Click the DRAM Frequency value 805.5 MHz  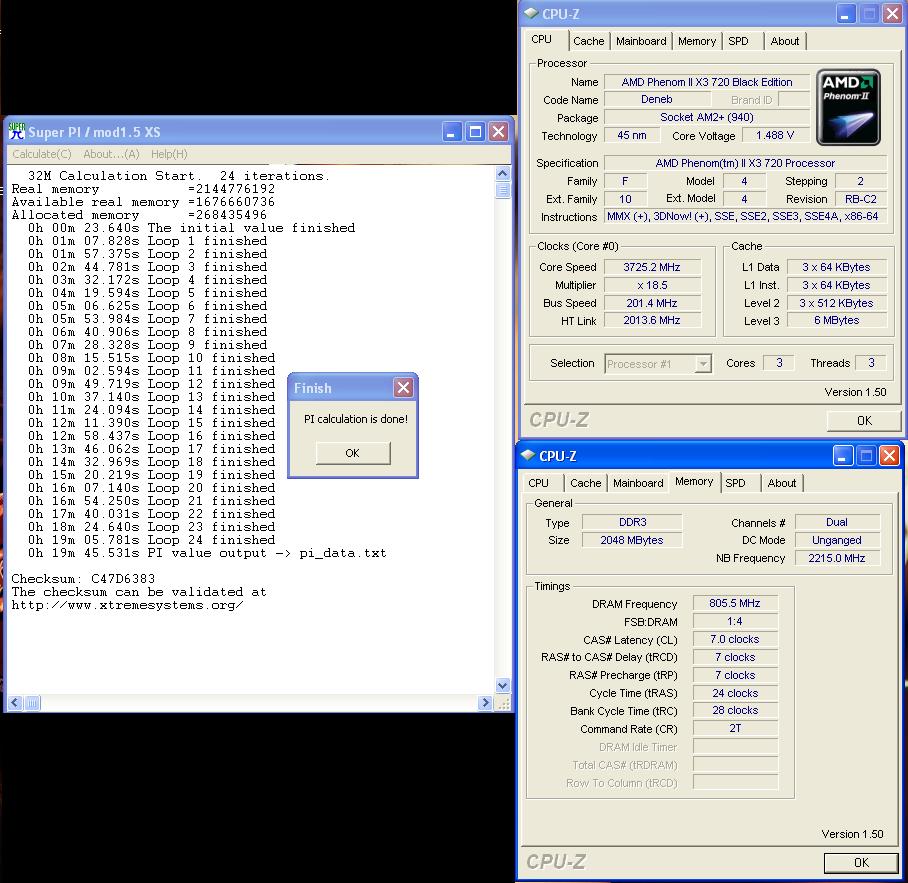tap(735, 603)
